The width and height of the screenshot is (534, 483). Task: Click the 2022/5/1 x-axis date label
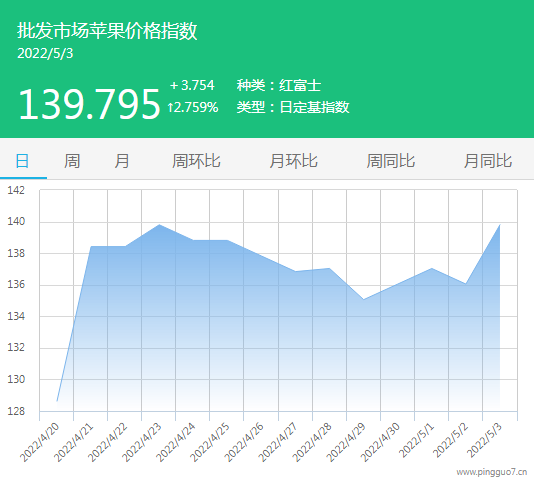417,440
